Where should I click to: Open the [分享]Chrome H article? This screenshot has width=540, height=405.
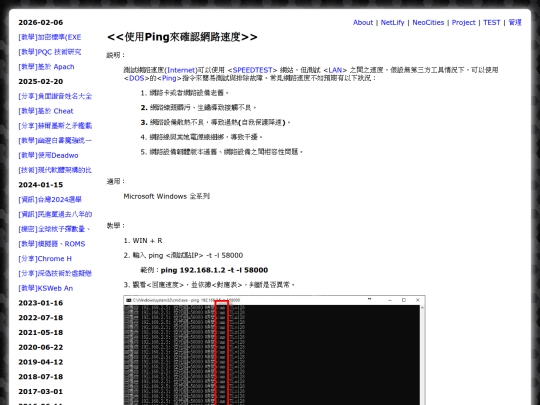tap(45, 259)
